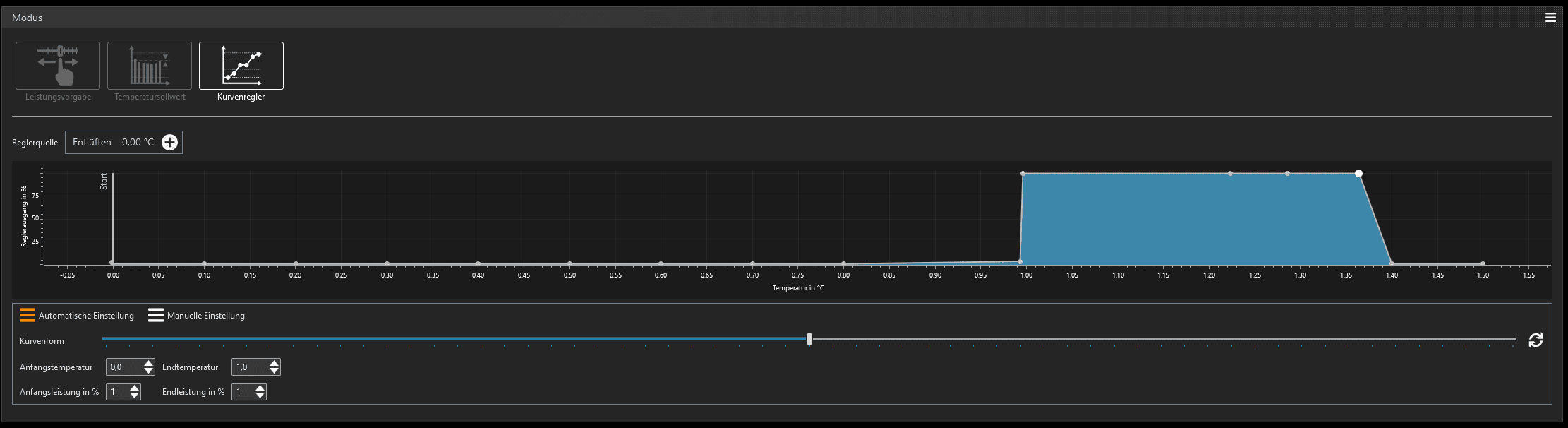Increase Endleistung with up arrow

(260, 388)
